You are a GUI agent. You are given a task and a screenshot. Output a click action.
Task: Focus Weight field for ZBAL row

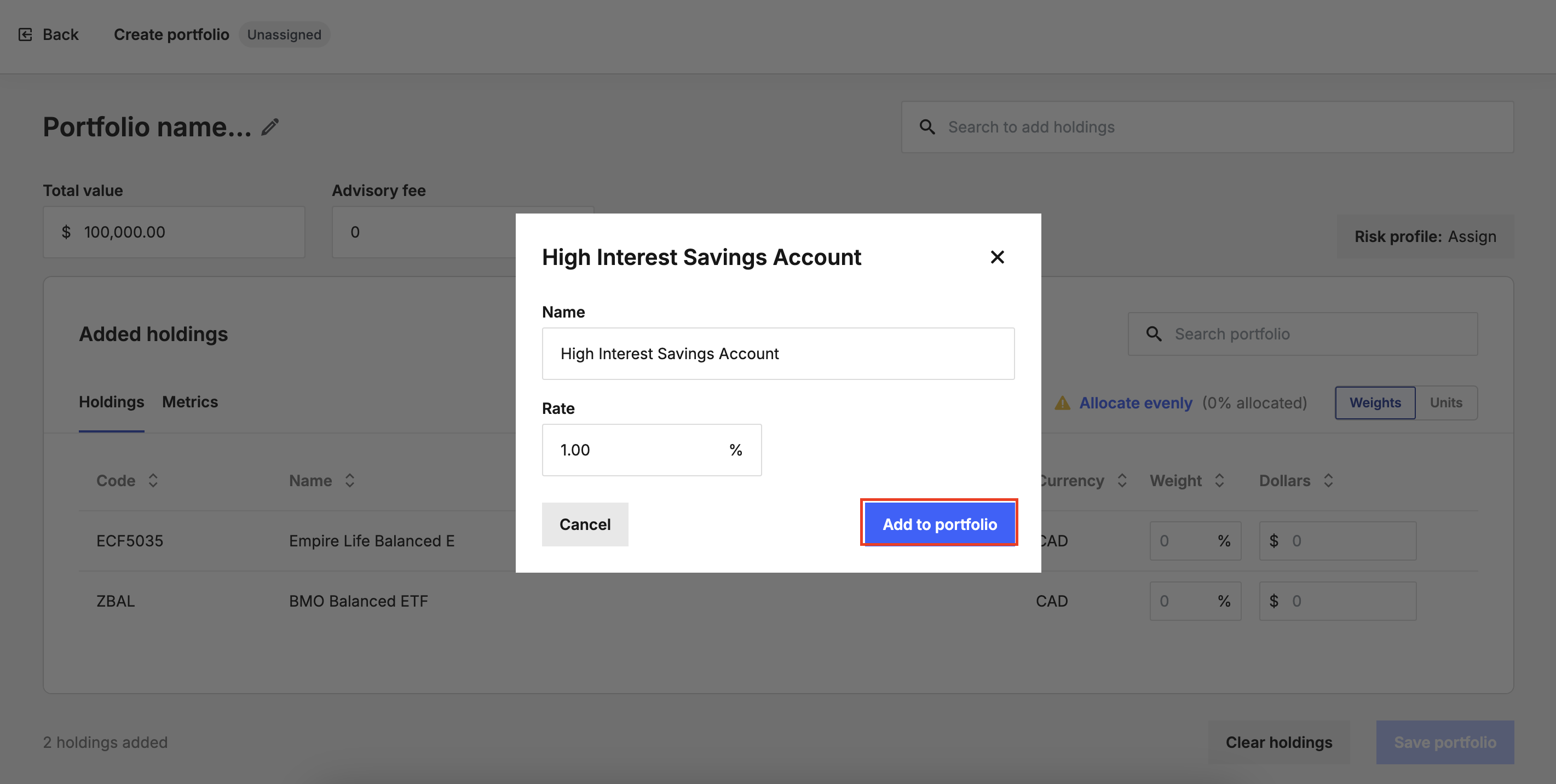coord(1195,602)
